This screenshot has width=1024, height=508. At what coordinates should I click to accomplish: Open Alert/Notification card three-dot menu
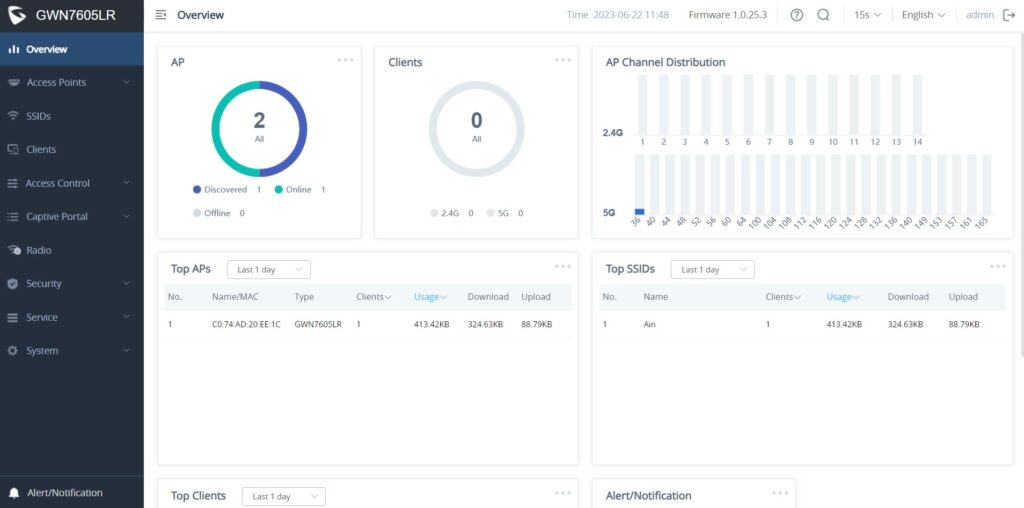(x=780, y=493)
